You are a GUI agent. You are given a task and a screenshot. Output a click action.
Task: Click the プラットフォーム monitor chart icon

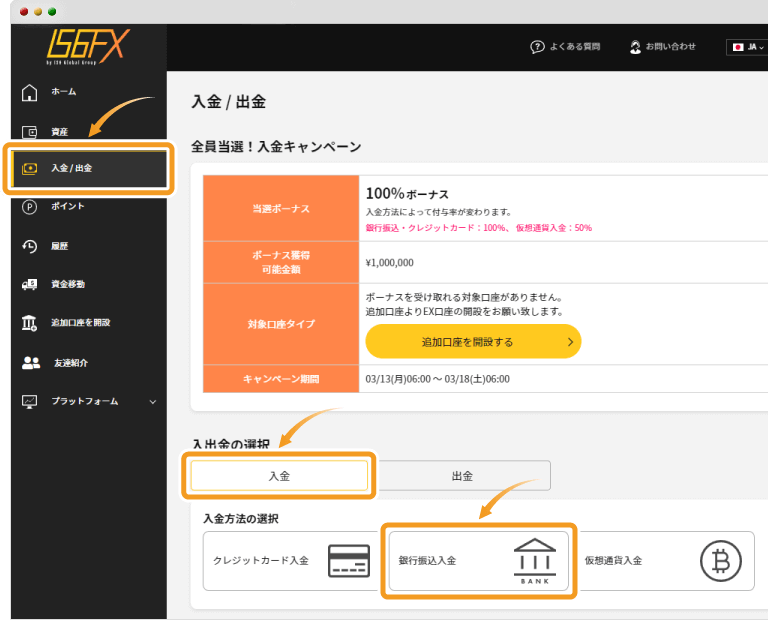(29, 402)
